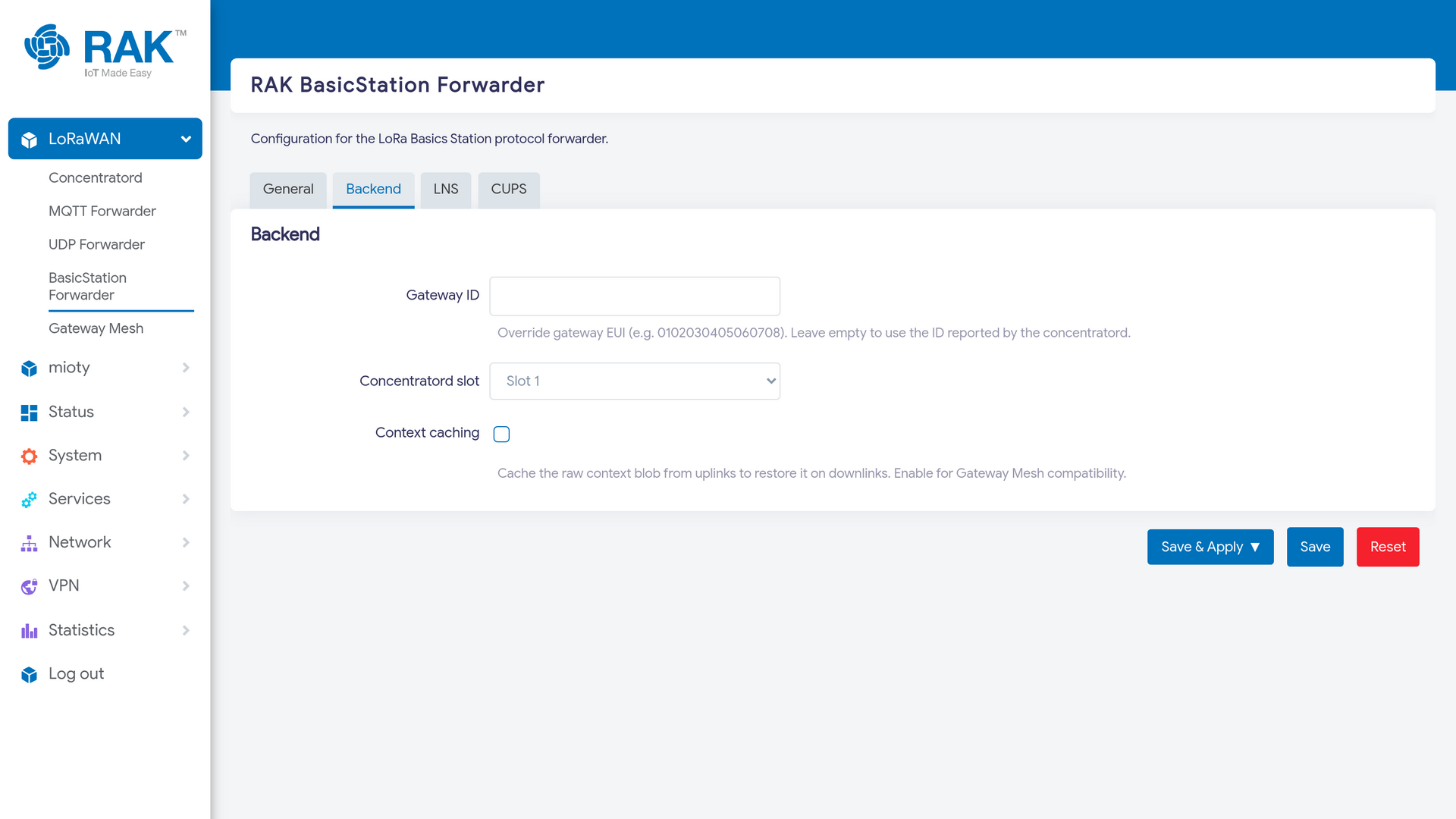Click the VPN globe icon

29,586
